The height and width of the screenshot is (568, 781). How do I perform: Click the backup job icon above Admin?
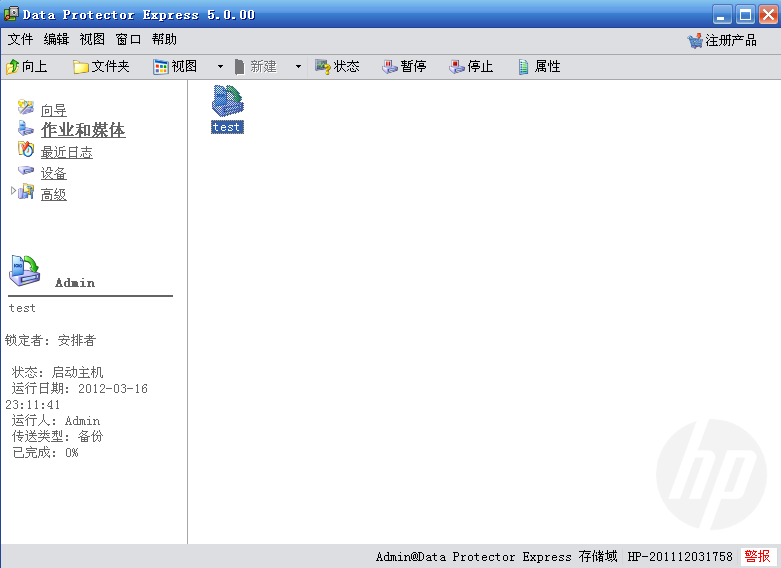coord(24,270)
